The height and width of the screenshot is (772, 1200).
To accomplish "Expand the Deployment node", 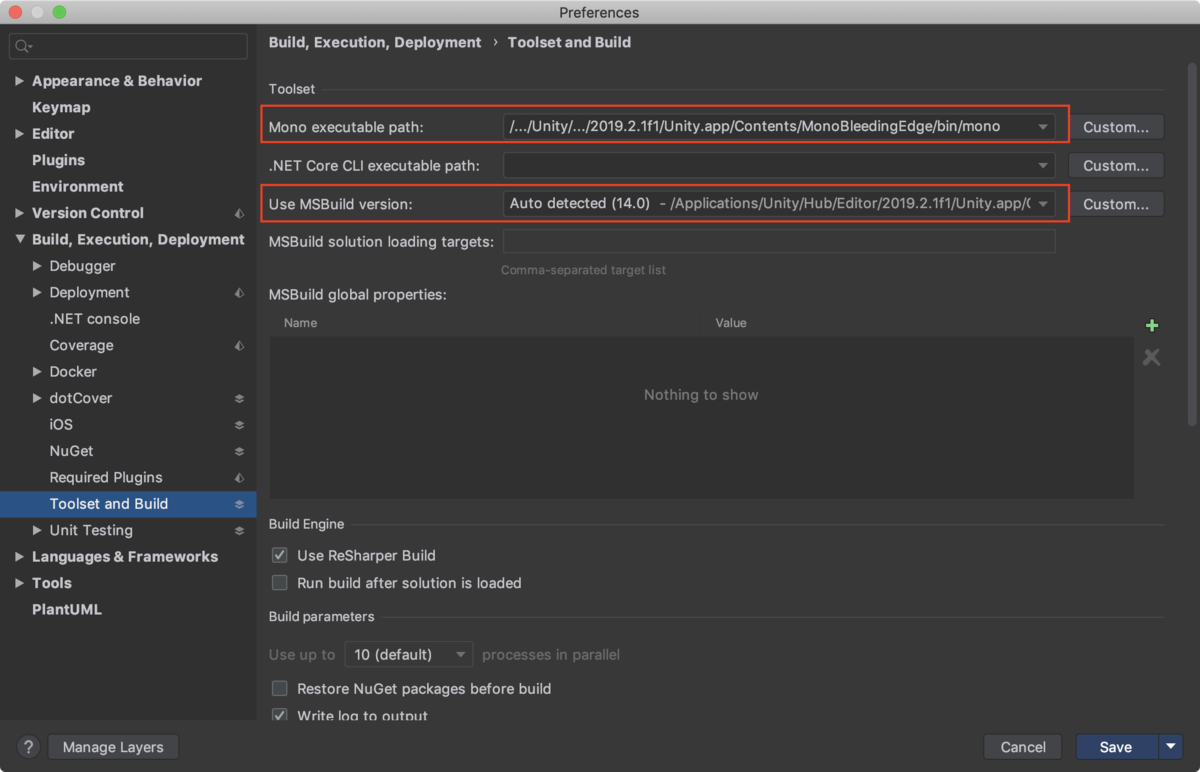I will click(37, 293).
